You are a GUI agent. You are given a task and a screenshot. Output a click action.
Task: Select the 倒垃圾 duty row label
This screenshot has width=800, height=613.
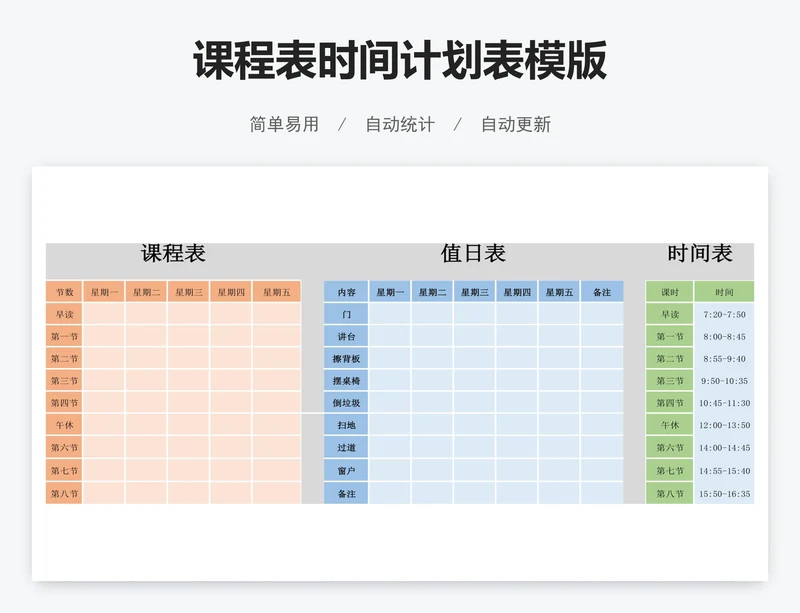click(x=346, y=403)
